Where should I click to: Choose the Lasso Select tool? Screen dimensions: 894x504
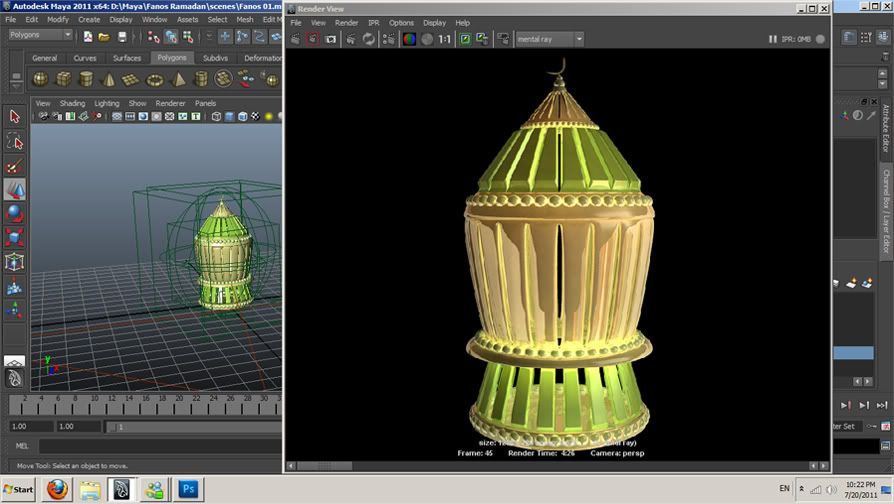click(14, 141)
